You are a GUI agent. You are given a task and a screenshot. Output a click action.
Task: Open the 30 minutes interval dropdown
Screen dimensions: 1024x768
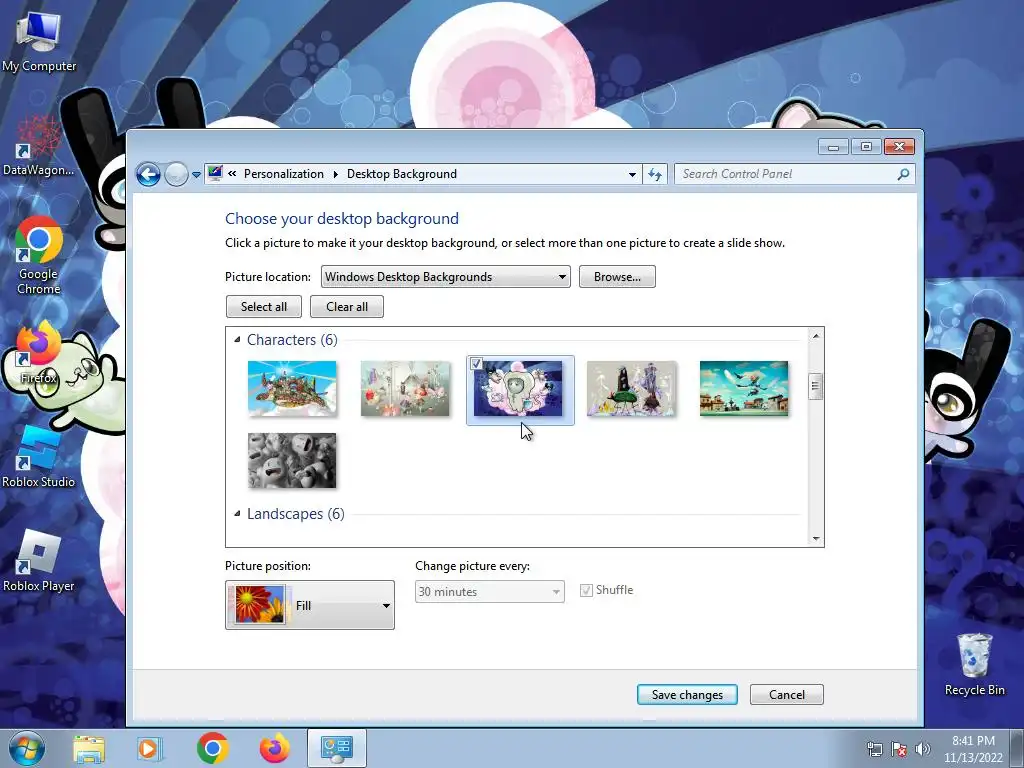tap(489, 592)
